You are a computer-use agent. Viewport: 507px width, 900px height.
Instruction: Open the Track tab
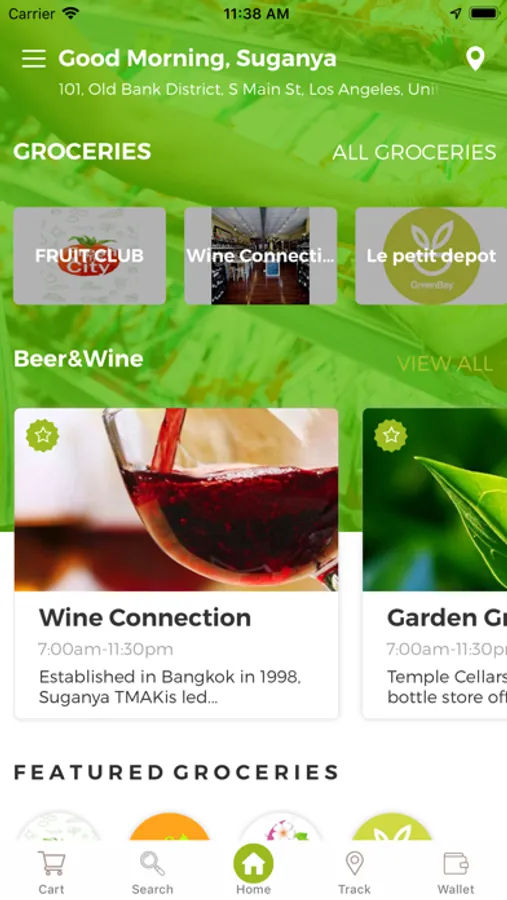[354, 872]
